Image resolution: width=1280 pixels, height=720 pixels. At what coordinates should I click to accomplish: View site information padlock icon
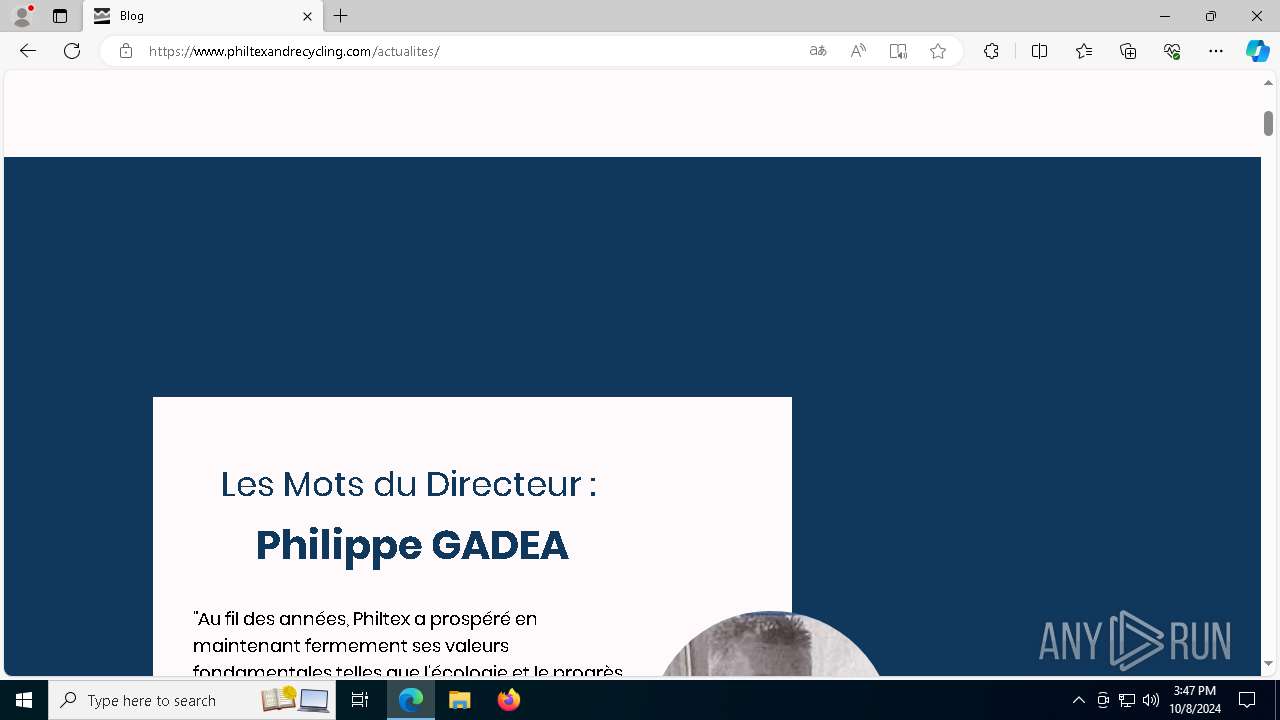[x=126, y=51]
